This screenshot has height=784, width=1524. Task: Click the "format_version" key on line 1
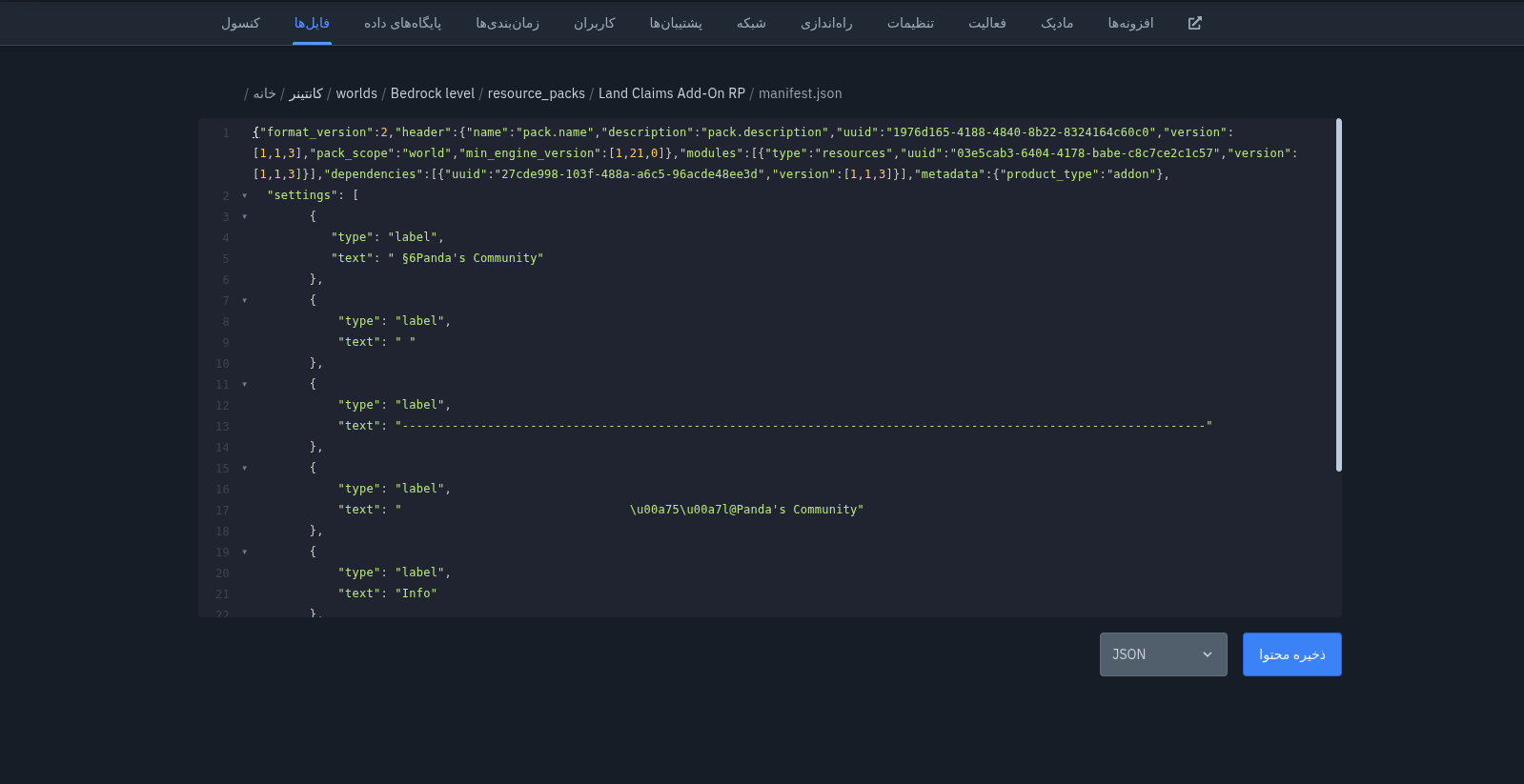click(x=316, y=132)
